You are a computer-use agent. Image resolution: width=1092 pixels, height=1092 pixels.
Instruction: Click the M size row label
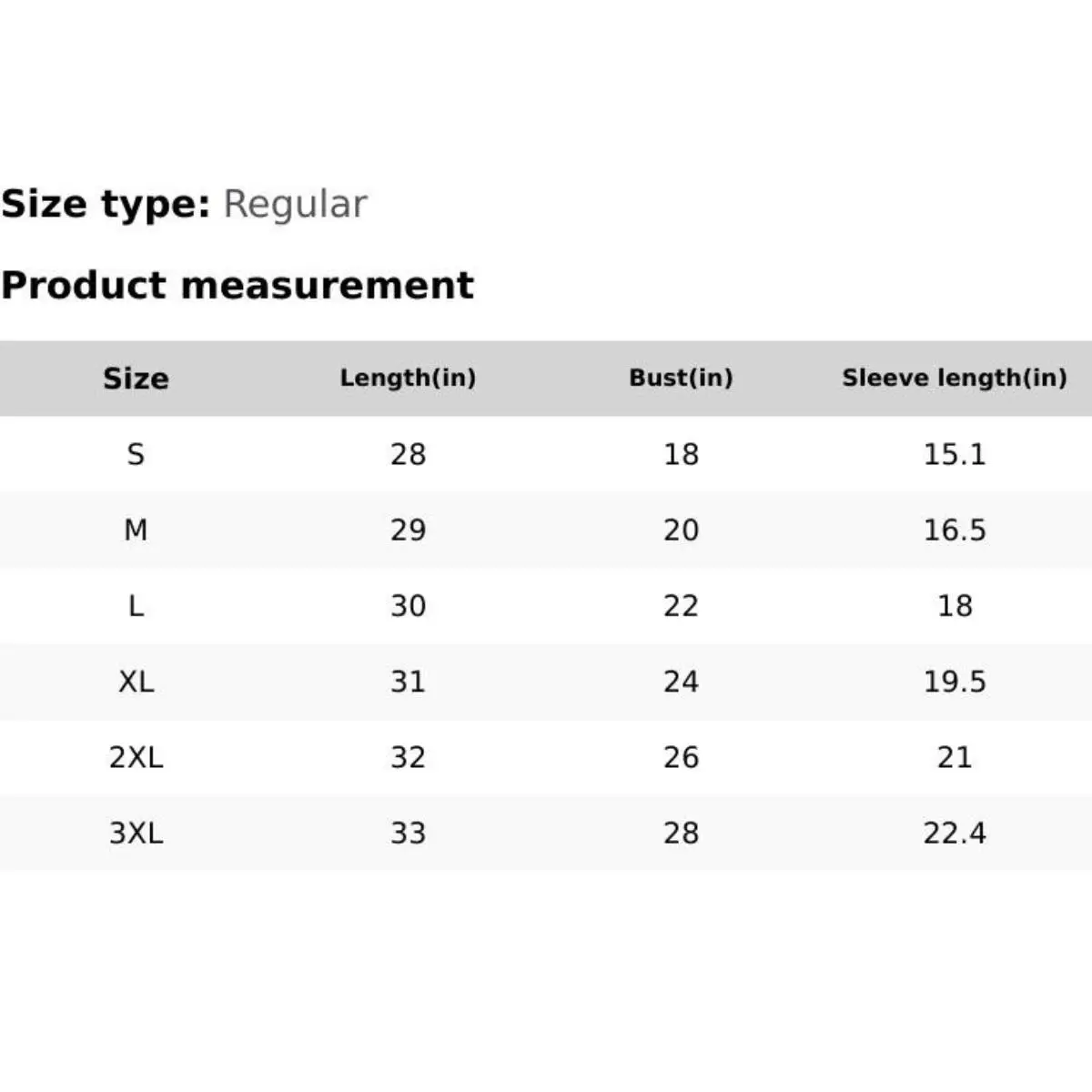(x=136, y=530)
